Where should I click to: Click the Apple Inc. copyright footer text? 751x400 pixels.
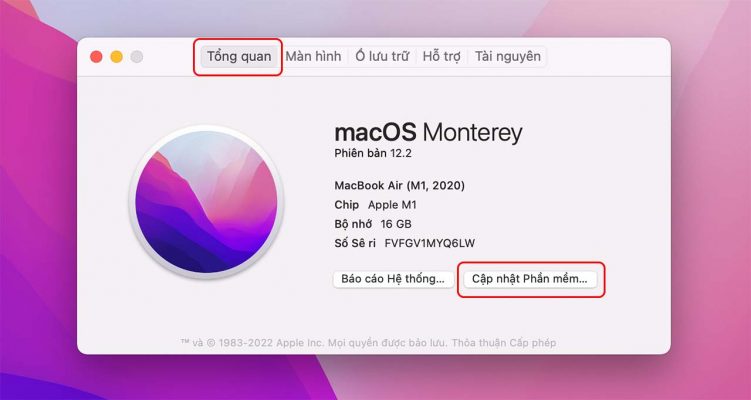pos(315,343)
